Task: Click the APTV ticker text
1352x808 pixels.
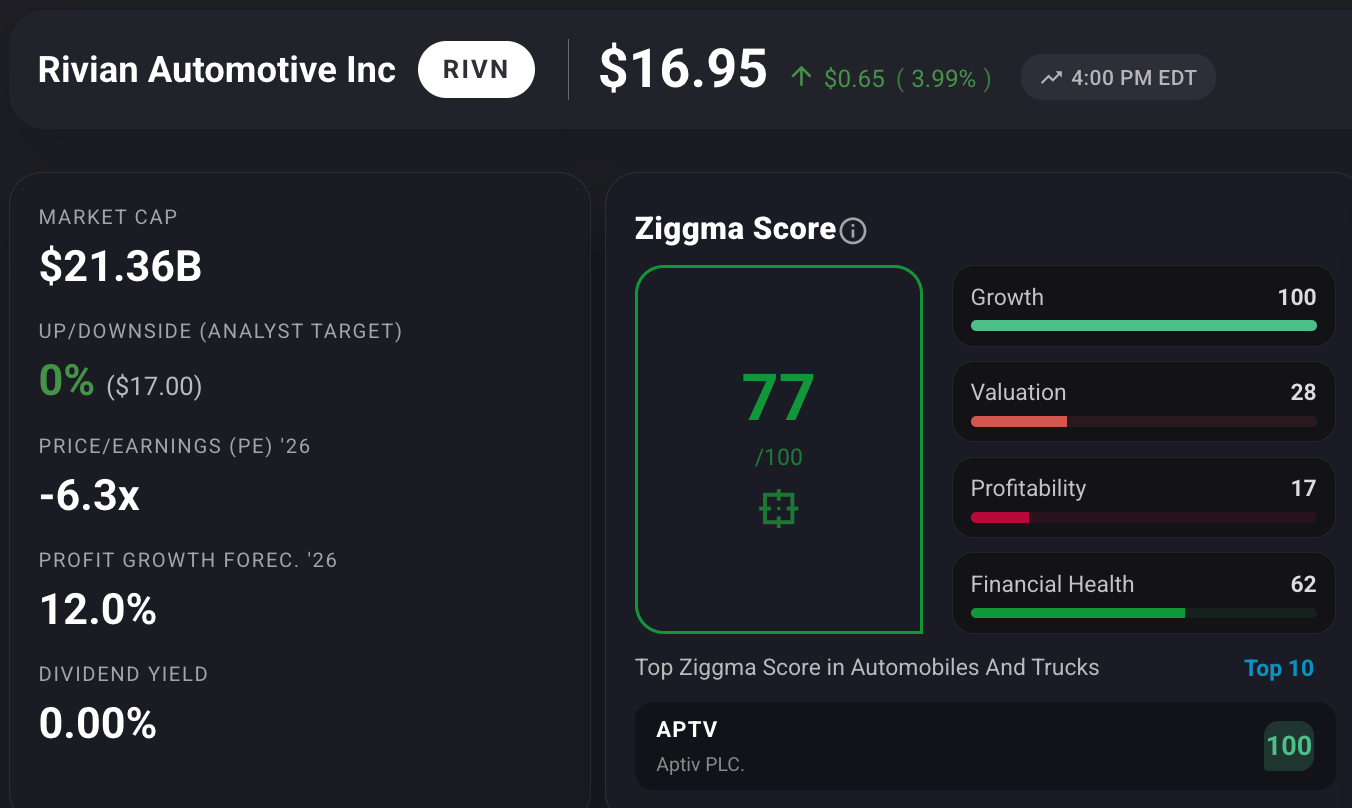Action: (687, 729)
